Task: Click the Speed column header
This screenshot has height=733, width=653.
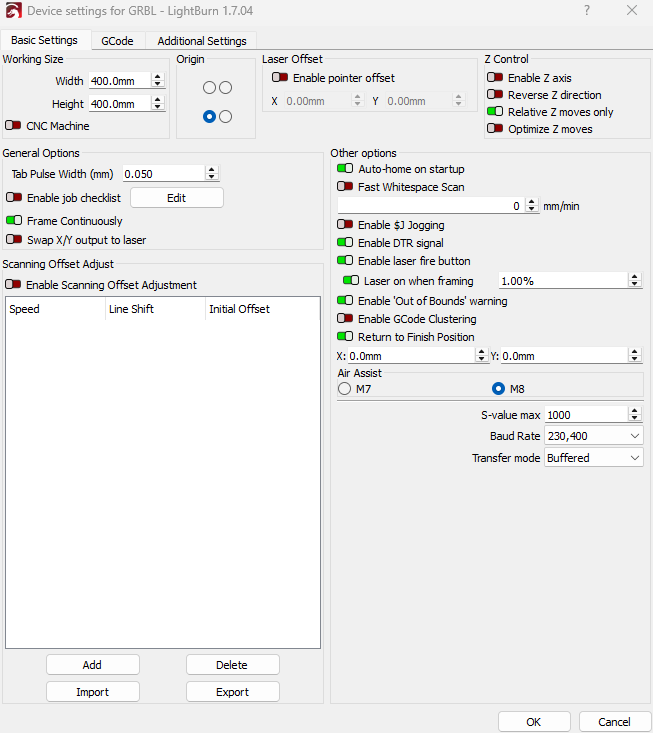Action: [55, 309]
